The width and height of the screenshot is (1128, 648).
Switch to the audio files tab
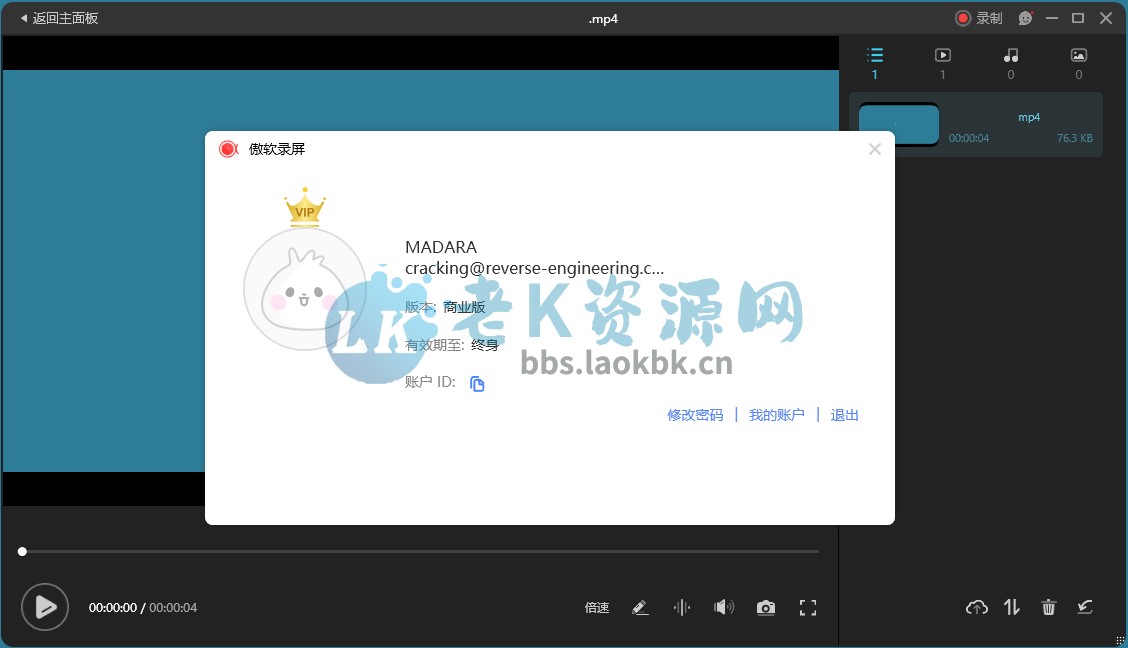point(1011,63)
